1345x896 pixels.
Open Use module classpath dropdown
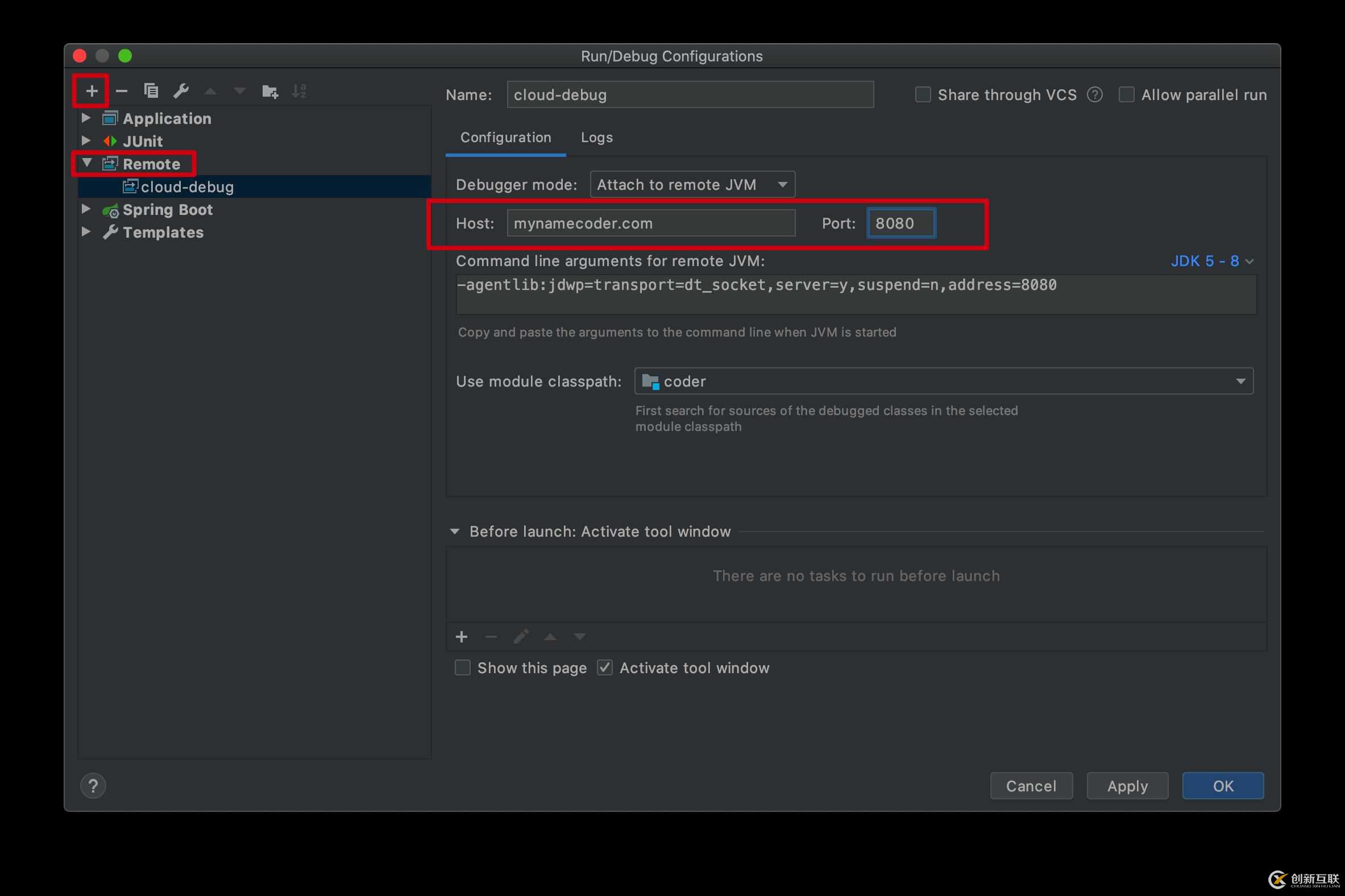click(944, 381)
